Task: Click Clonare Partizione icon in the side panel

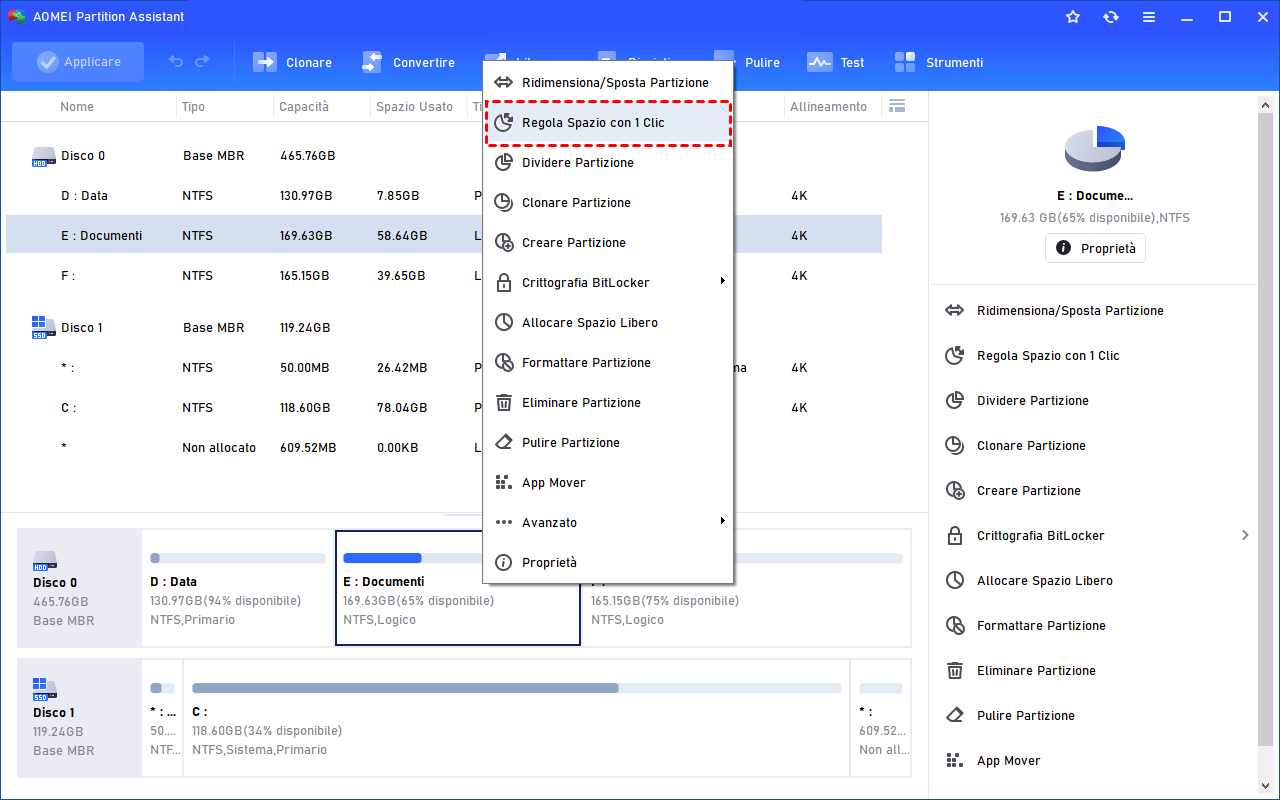Action: [x=954, y=446]
